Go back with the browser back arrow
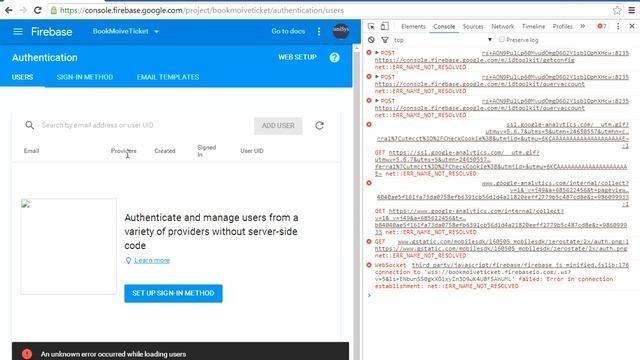The image size is (640, 360). 9,10
